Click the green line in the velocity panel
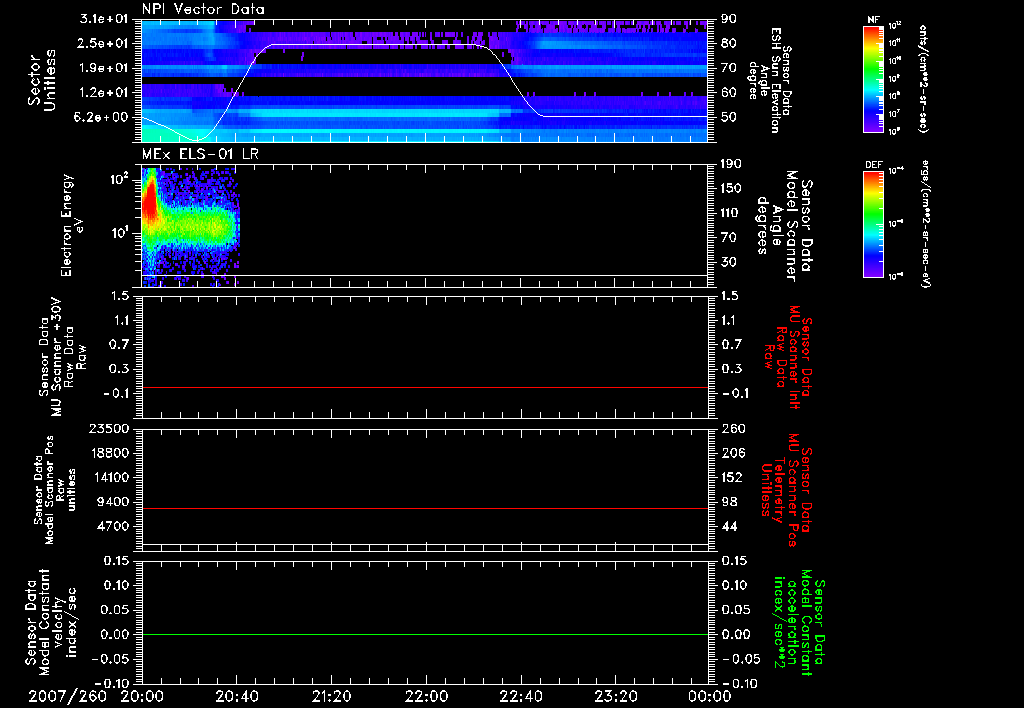Image resolution: width=1024 pixels, height=708 pixels. [425, 634]
